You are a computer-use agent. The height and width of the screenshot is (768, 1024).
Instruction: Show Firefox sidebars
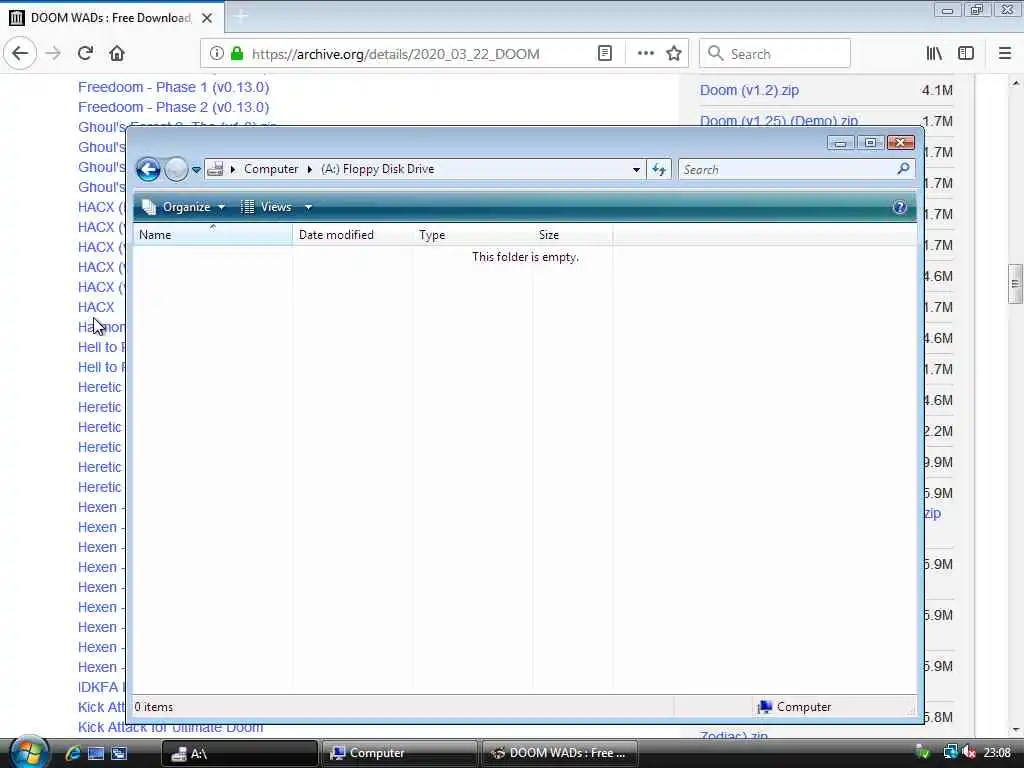click(966, 54)
